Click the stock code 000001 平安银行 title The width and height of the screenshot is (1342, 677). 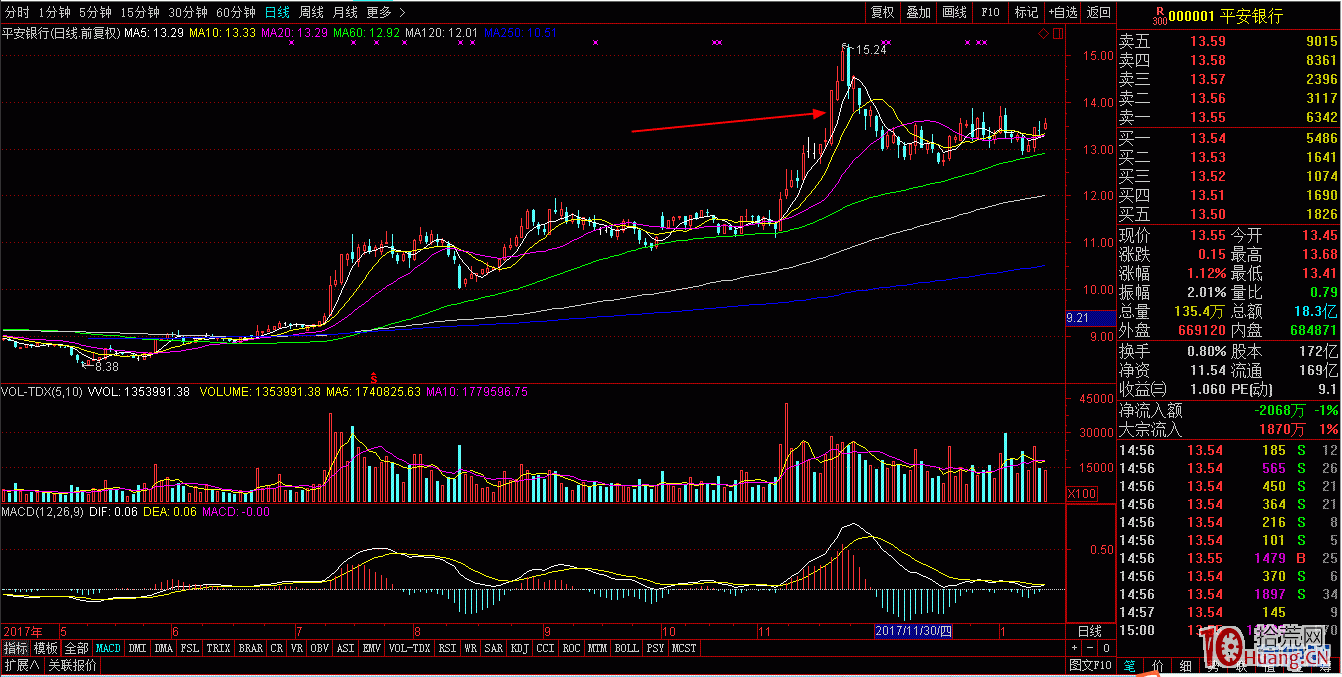(x=1225, y=16)
